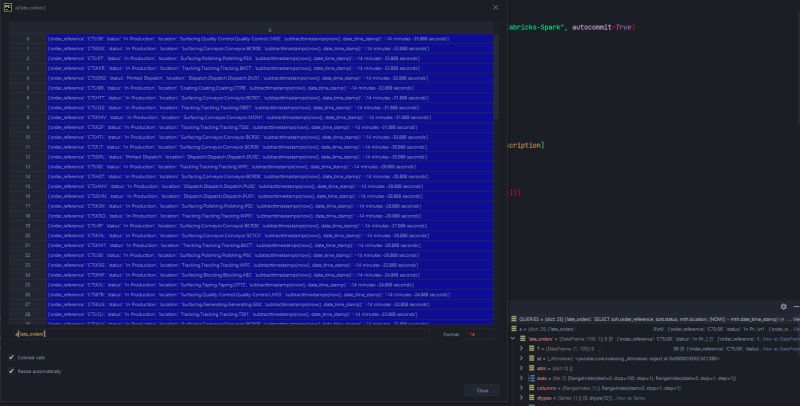
Task: Click the row 27 cell with Generating
Action: click(270, 304)
